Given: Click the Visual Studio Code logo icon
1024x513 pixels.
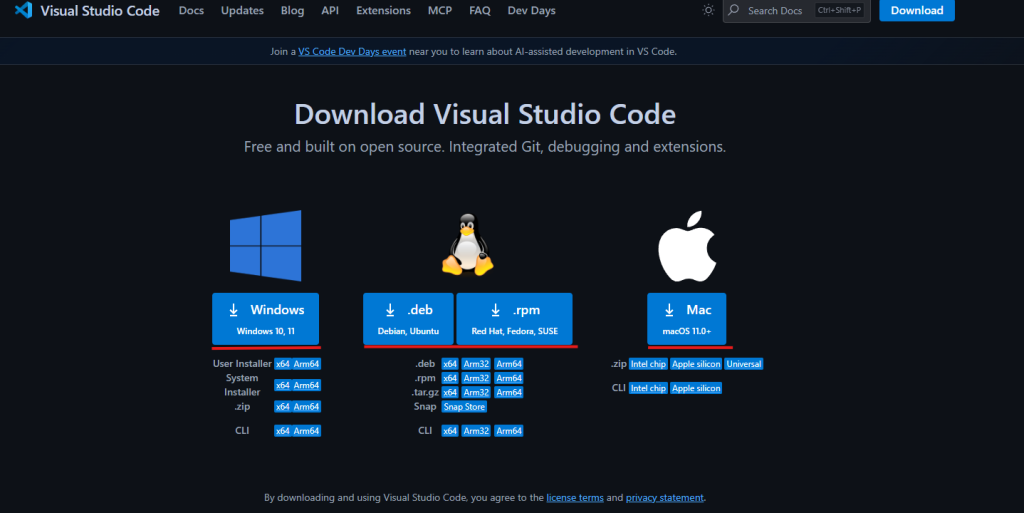Looking at the screenshot, I should [x=23, y=11].
